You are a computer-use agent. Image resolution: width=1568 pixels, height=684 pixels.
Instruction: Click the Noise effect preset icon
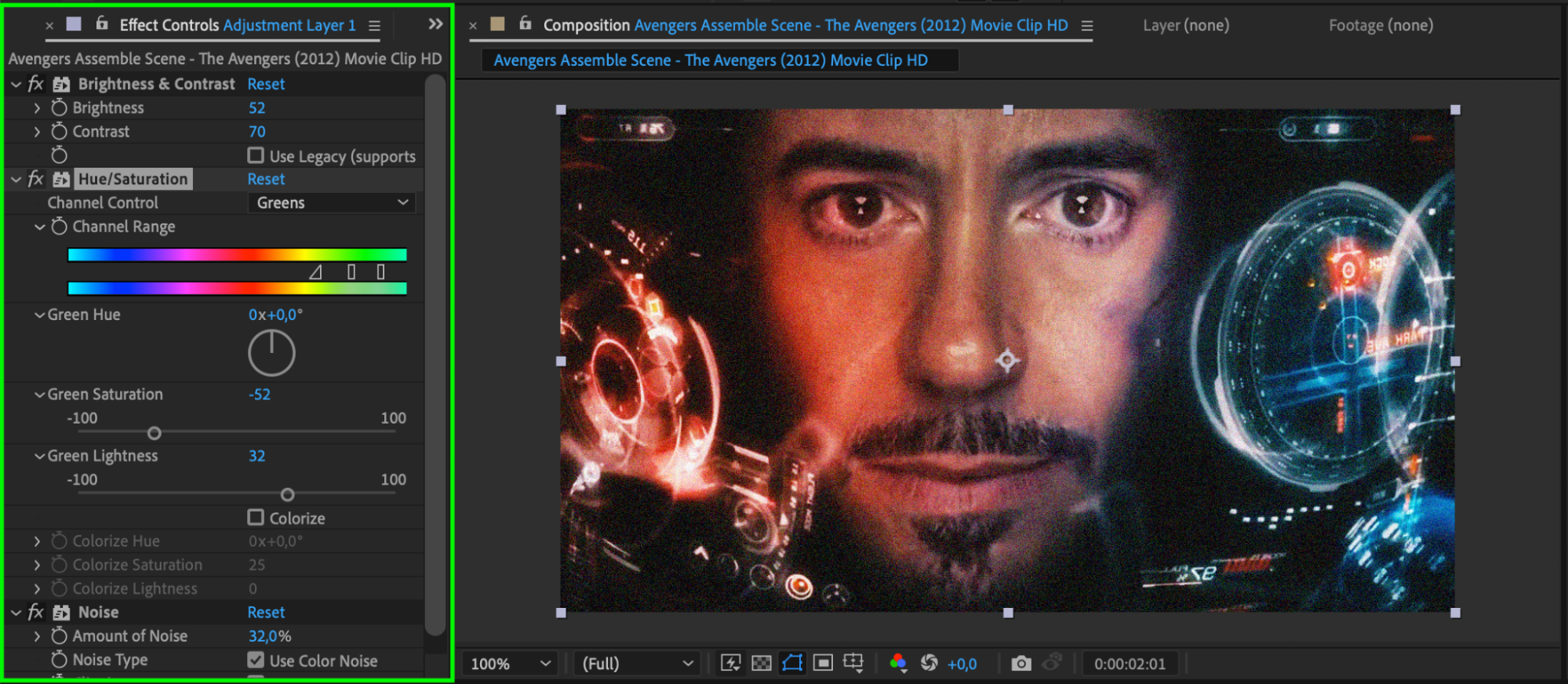(x=61, y=612)
